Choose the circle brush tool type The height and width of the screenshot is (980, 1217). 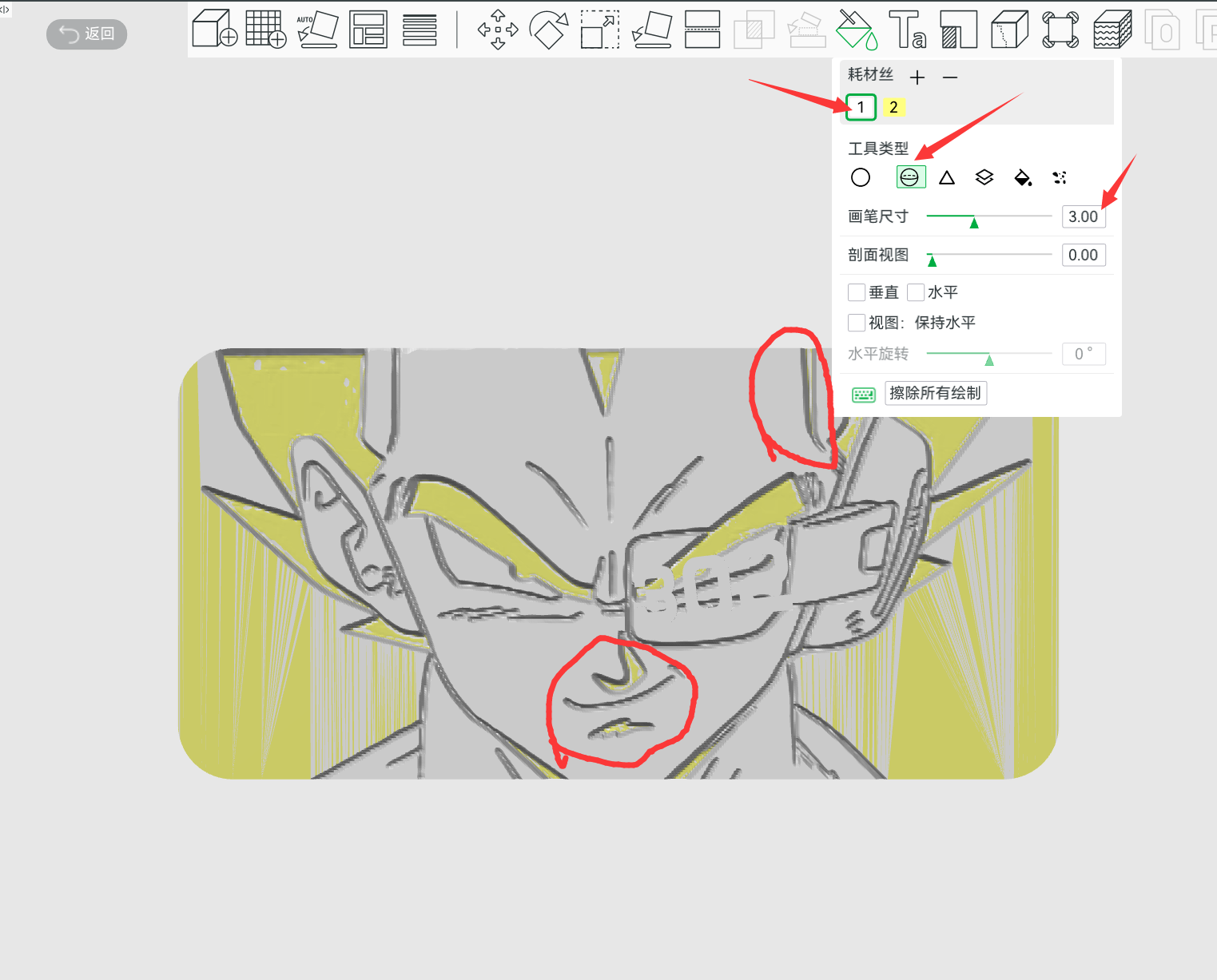click(861, 177)
